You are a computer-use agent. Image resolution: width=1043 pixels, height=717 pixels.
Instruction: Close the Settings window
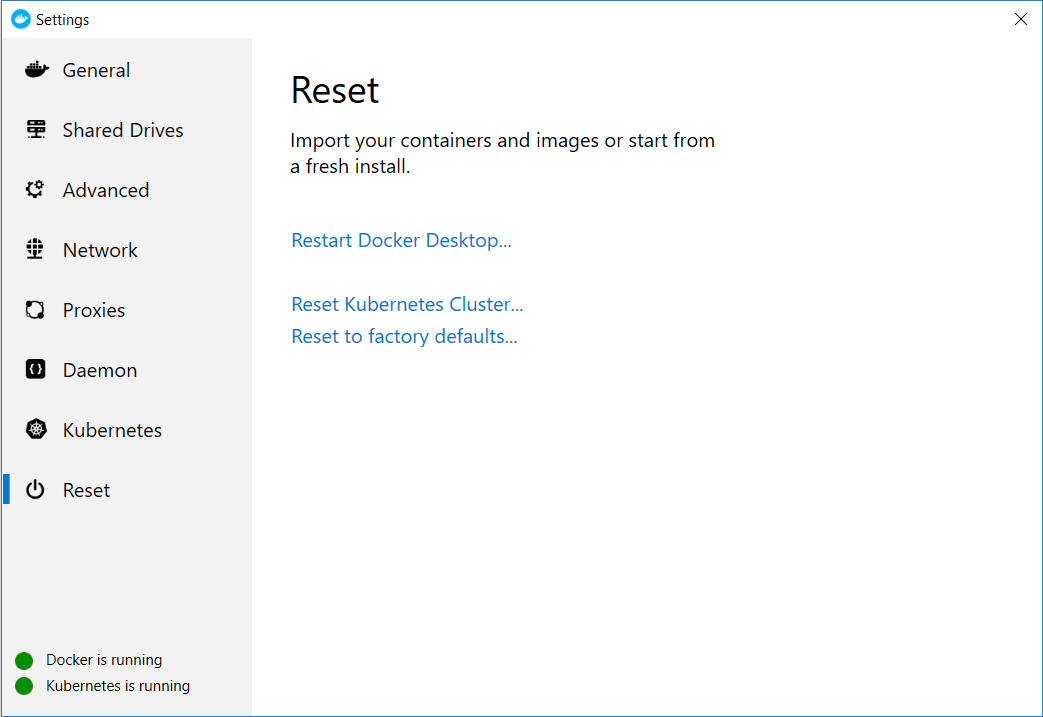(x=1020, y=18)
